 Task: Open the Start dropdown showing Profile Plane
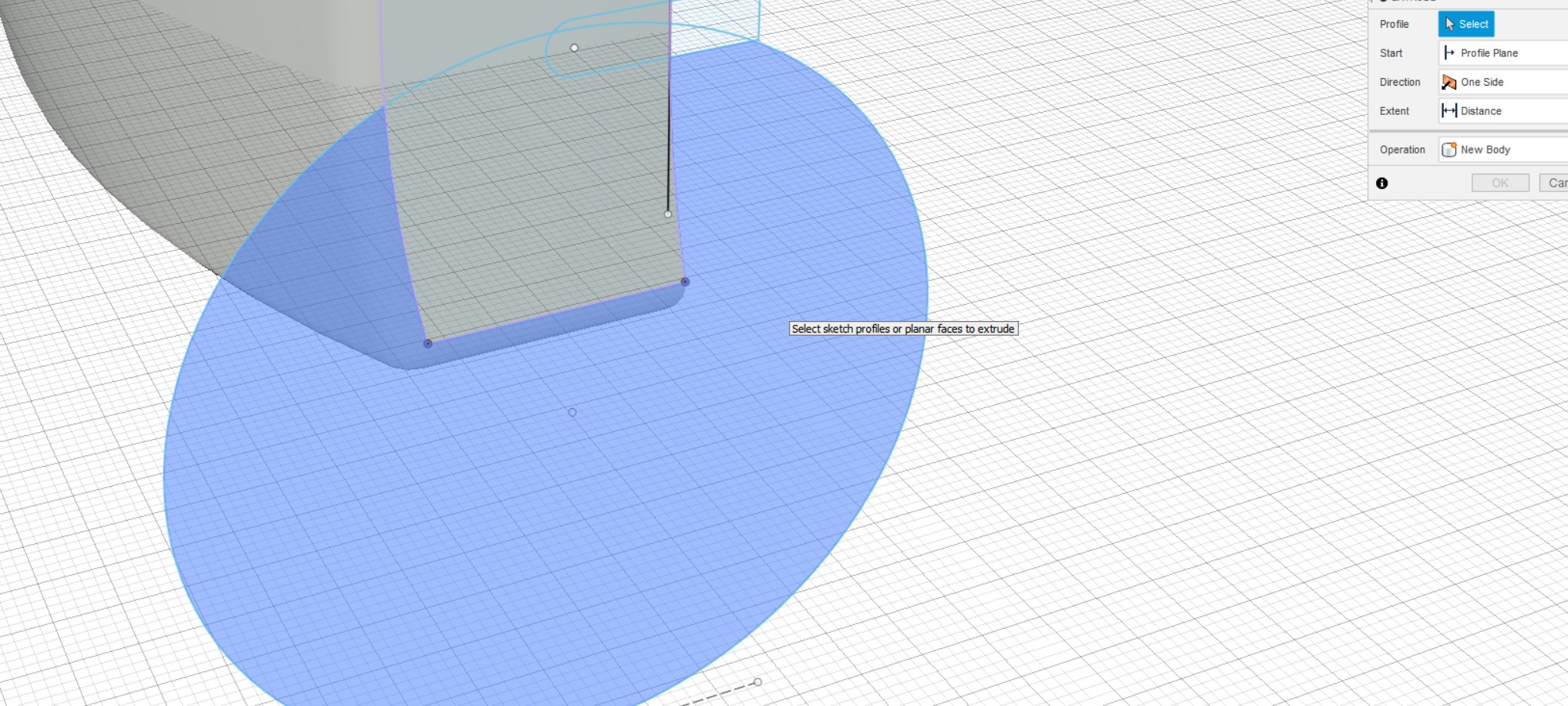click(1503, 53)
